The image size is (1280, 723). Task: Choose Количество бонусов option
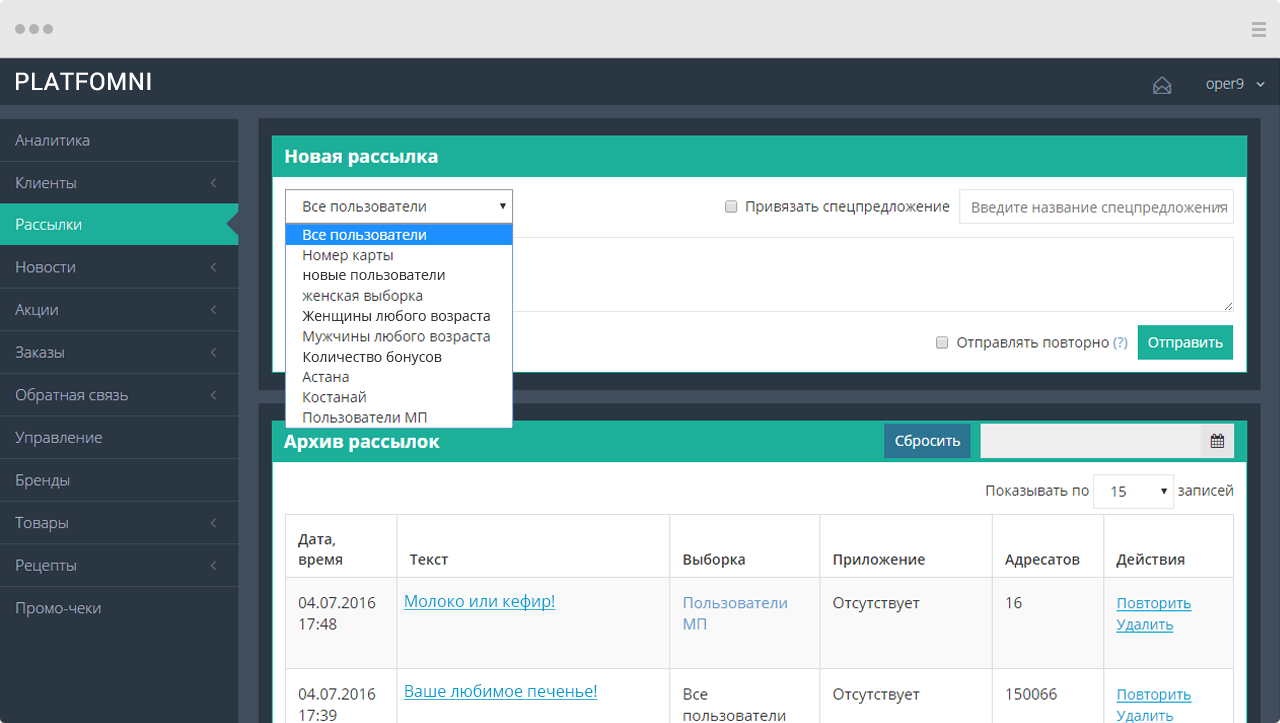(399, 357)
